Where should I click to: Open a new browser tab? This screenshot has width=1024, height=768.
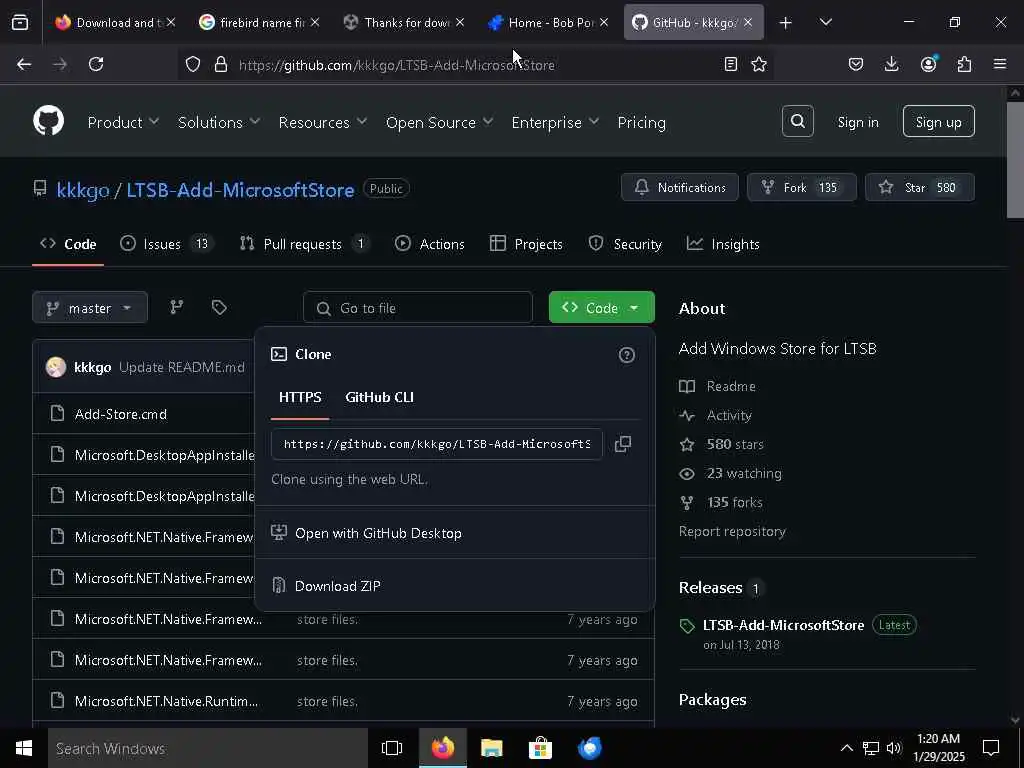click(x=786, y=23)
